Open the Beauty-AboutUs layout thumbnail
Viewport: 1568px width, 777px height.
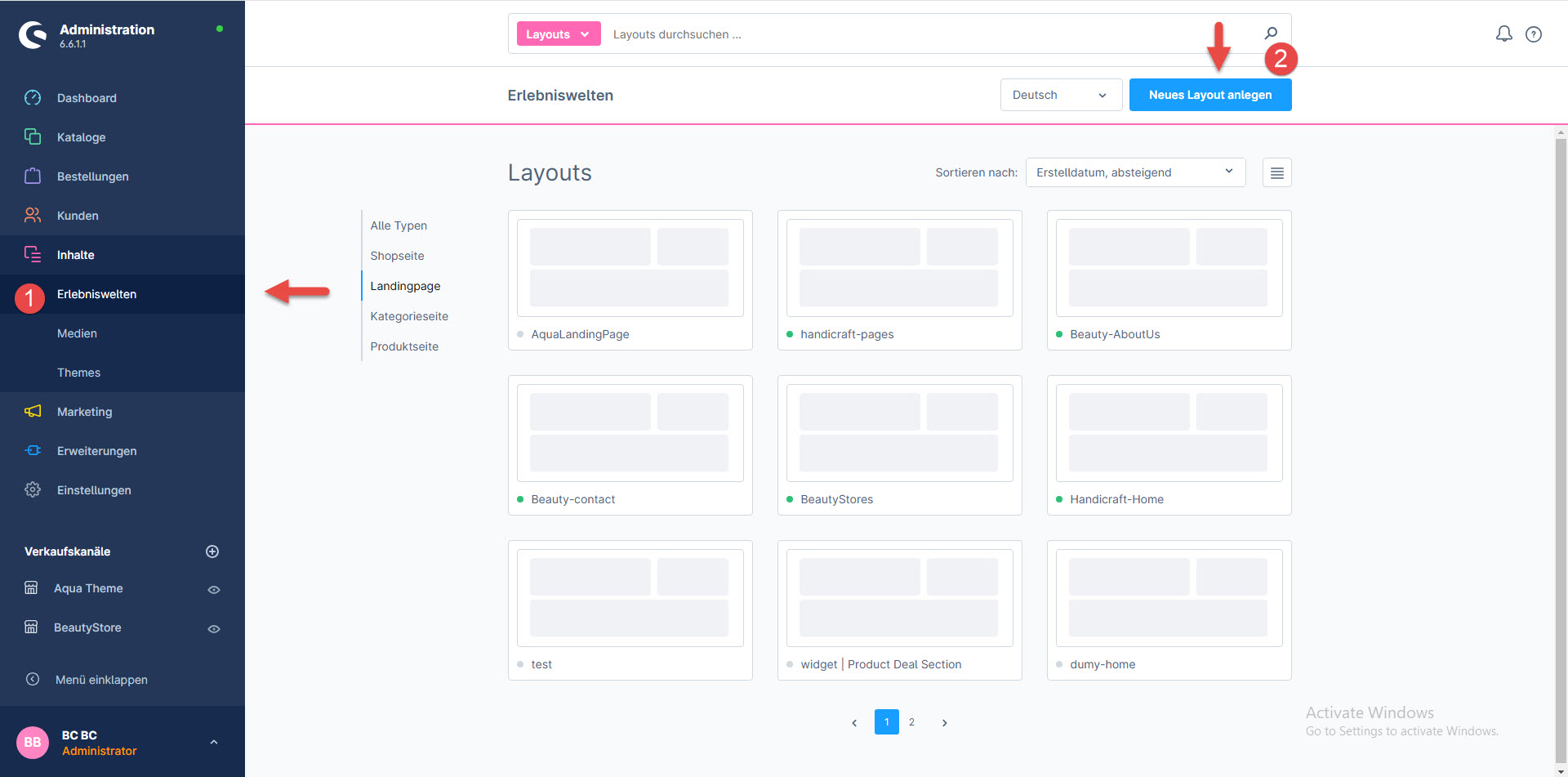(1169, 268)
